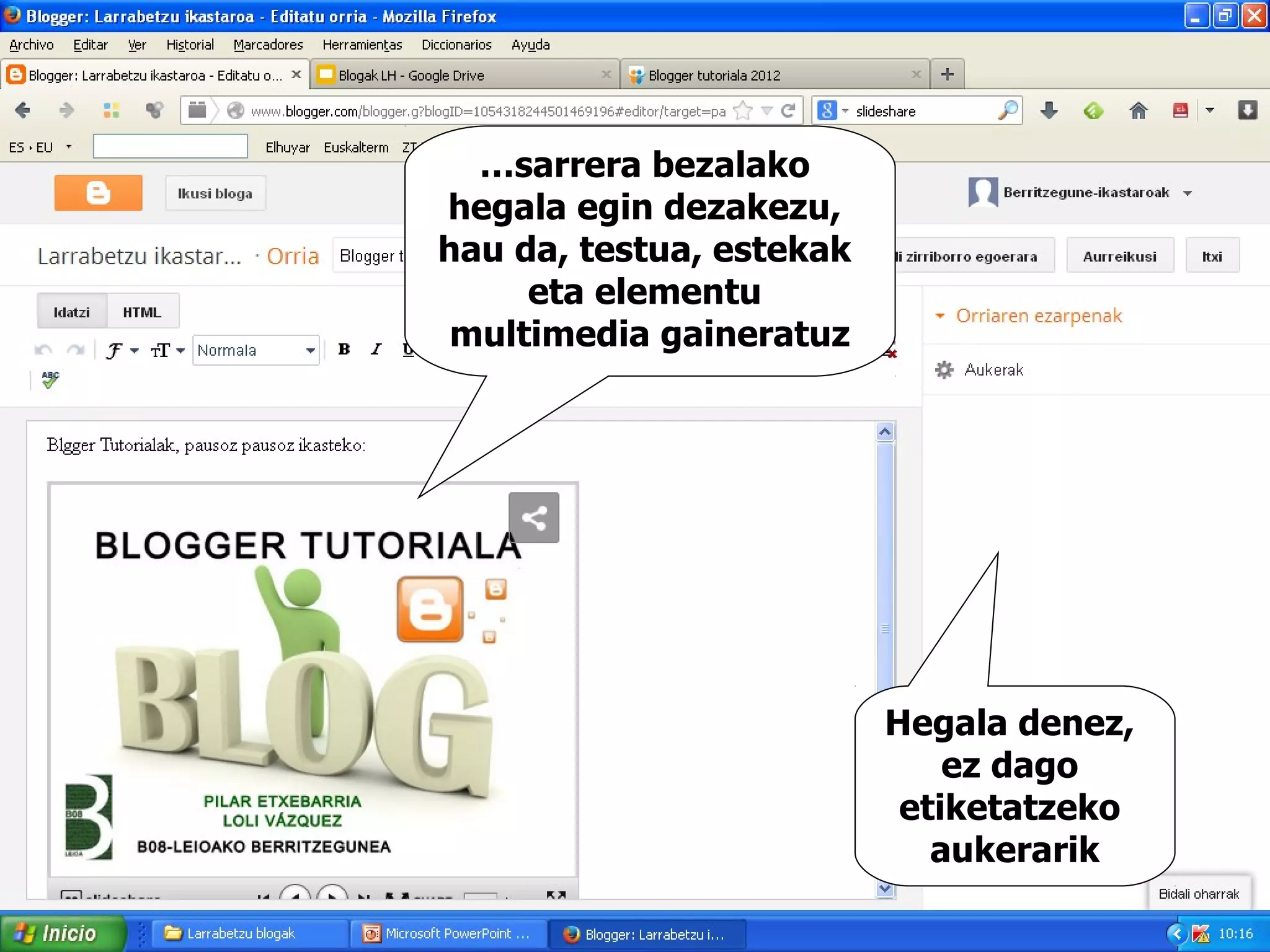
Task: Switch to Blogger tutoriala 2012 tab
Action: (x=775, y=74)
